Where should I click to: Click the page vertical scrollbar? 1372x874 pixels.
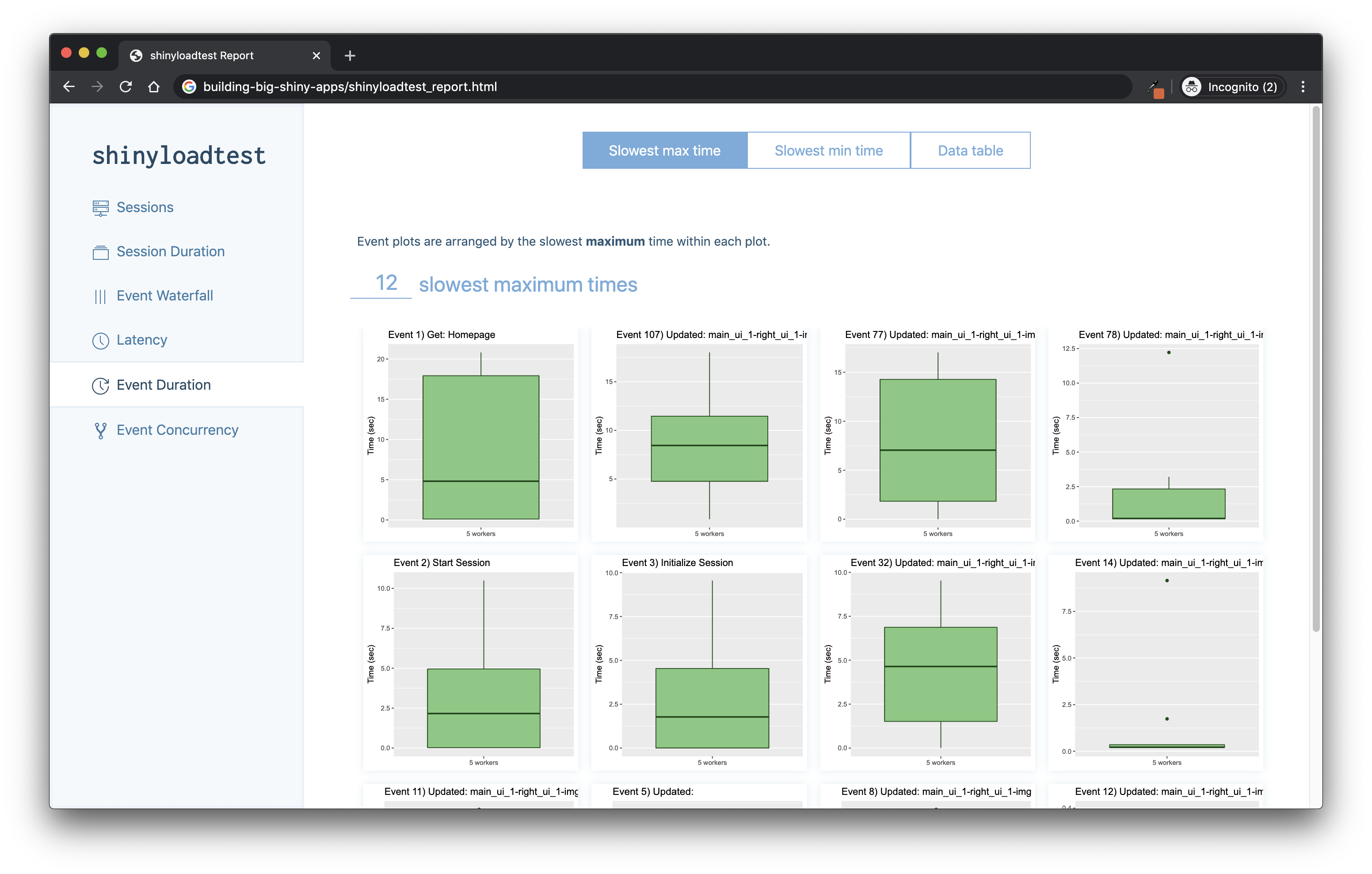pyautogui.click(x=1315, y=369)
